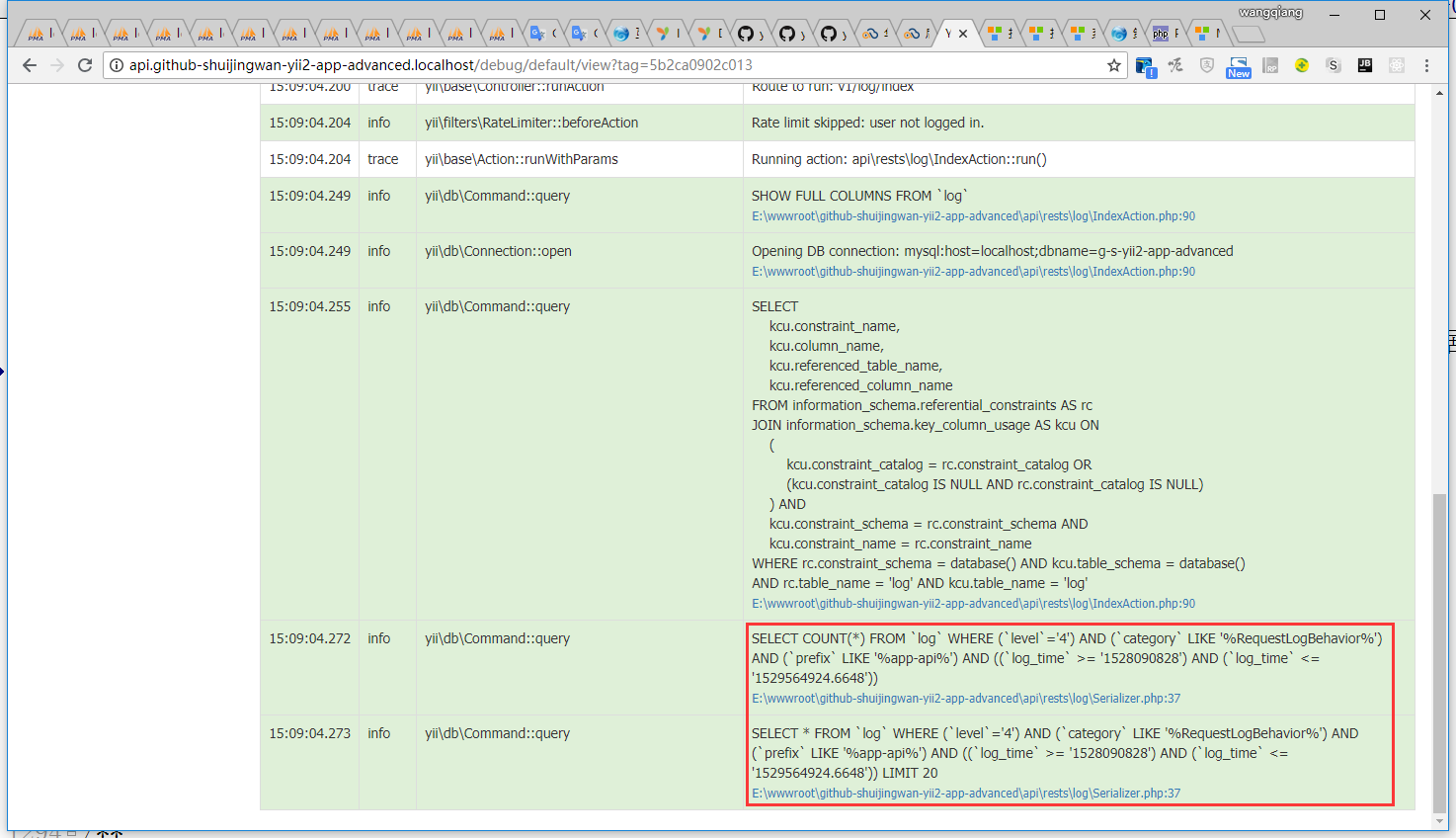Go back to the previous page
Viewport: 1456px width, 838px height.
30,65
